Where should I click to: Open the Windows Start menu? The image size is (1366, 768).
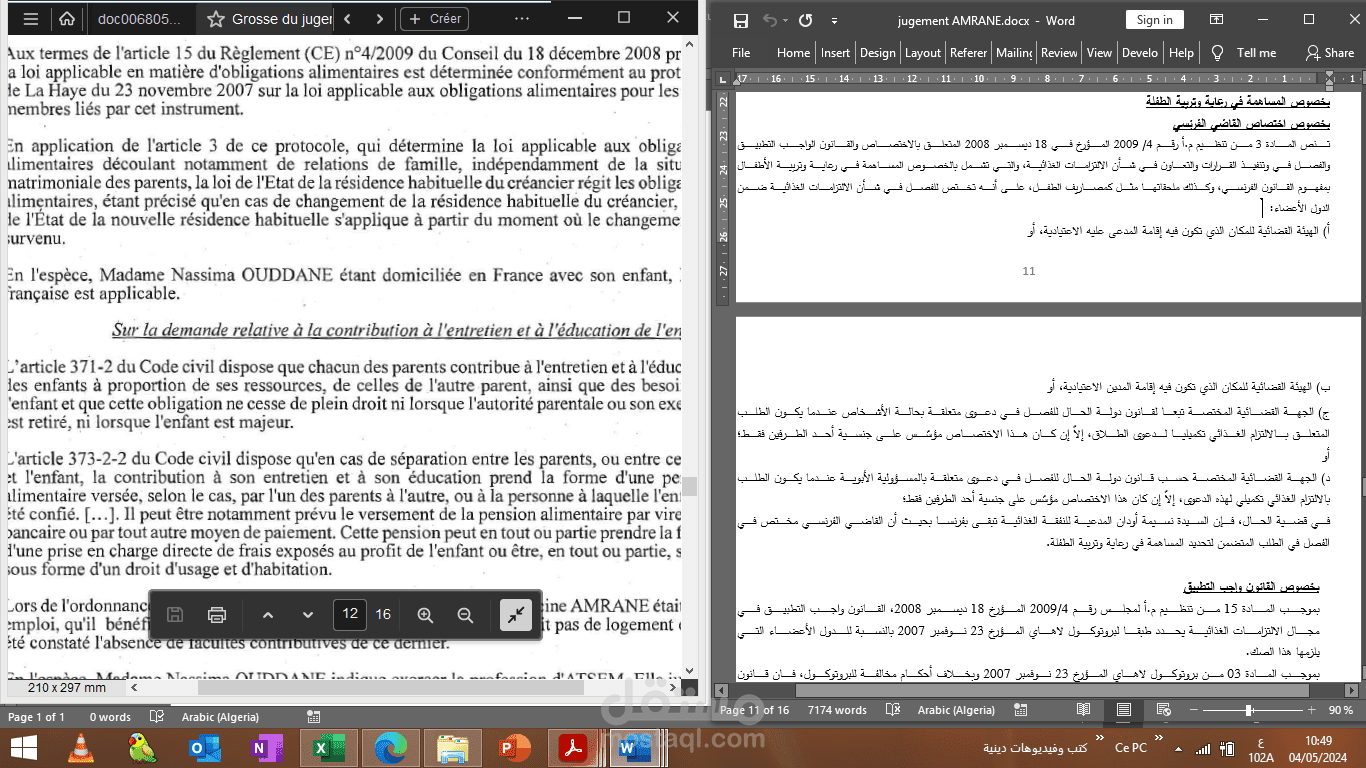click(x=23, y=747)
